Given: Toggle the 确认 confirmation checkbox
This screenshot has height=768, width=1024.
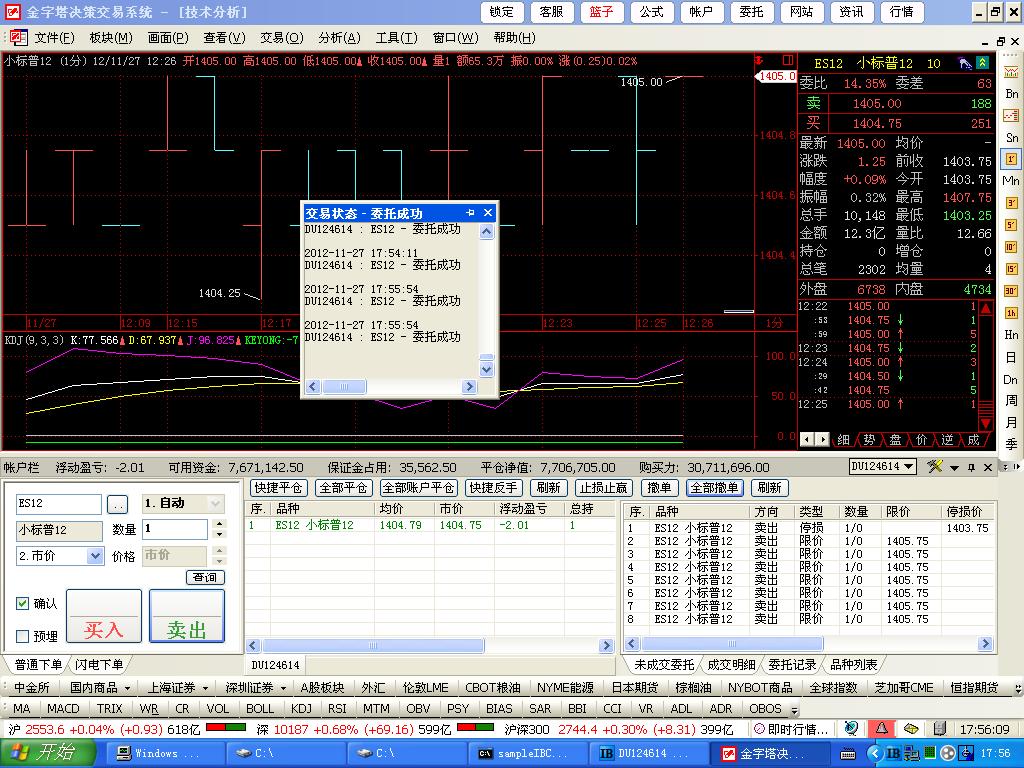Looking at the screenshot, I should point(23,604).
